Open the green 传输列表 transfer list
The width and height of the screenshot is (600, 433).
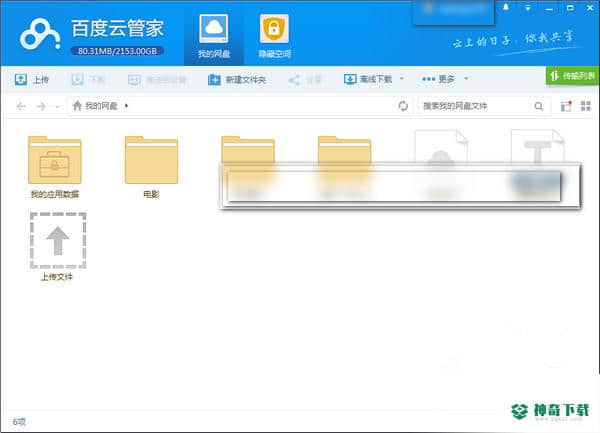pos(572,76)
